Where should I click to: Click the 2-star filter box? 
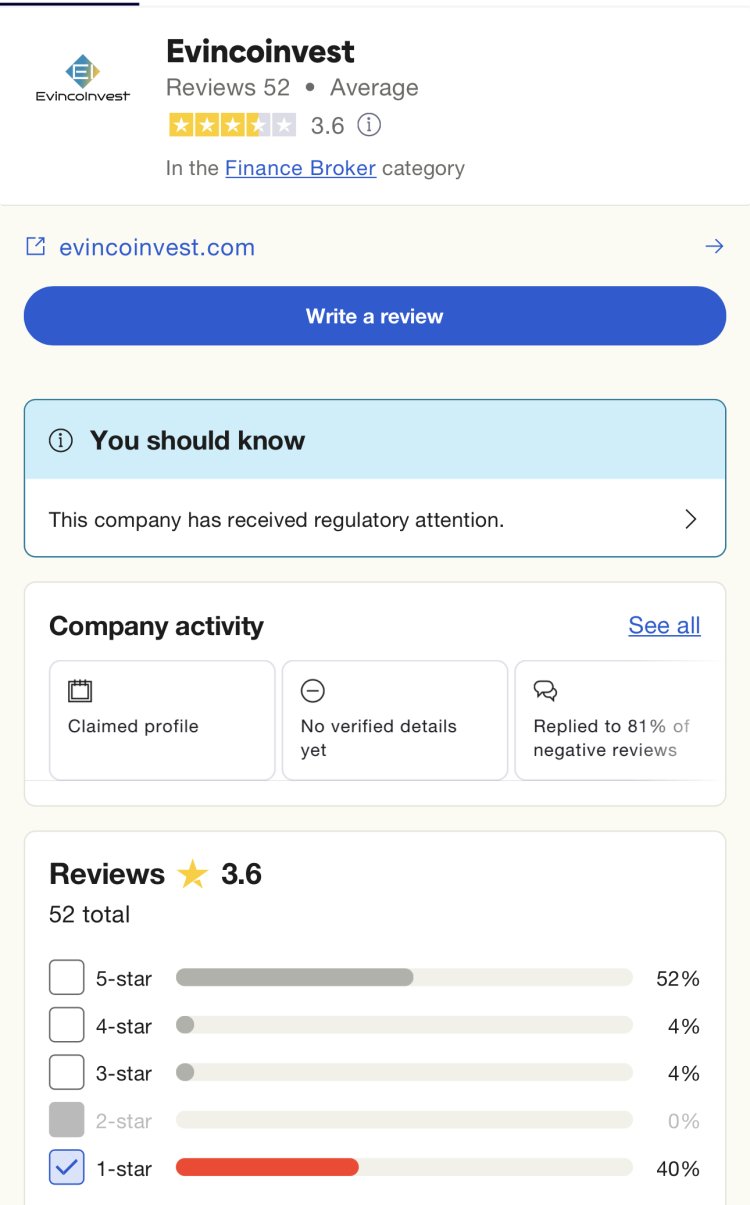[66, 1119]
